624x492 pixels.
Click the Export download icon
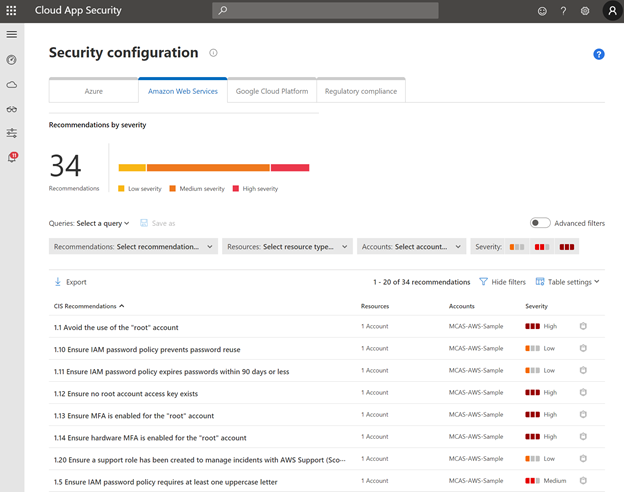(58, 282)
